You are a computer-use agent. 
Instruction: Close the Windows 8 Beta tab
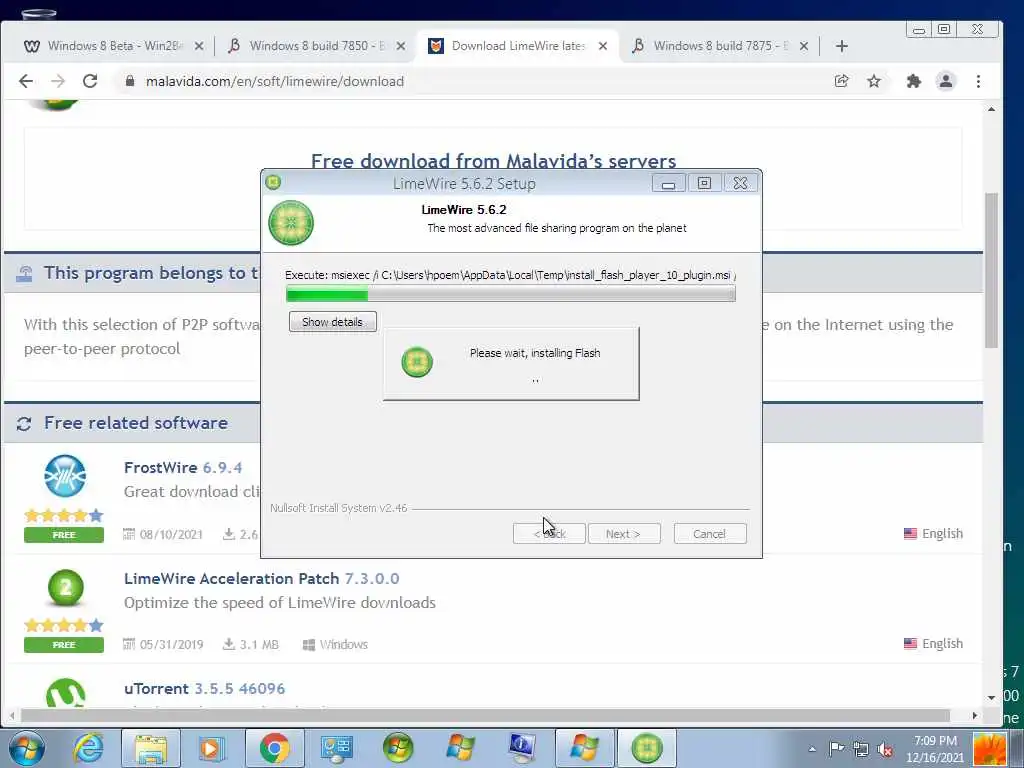click(199, 46)
